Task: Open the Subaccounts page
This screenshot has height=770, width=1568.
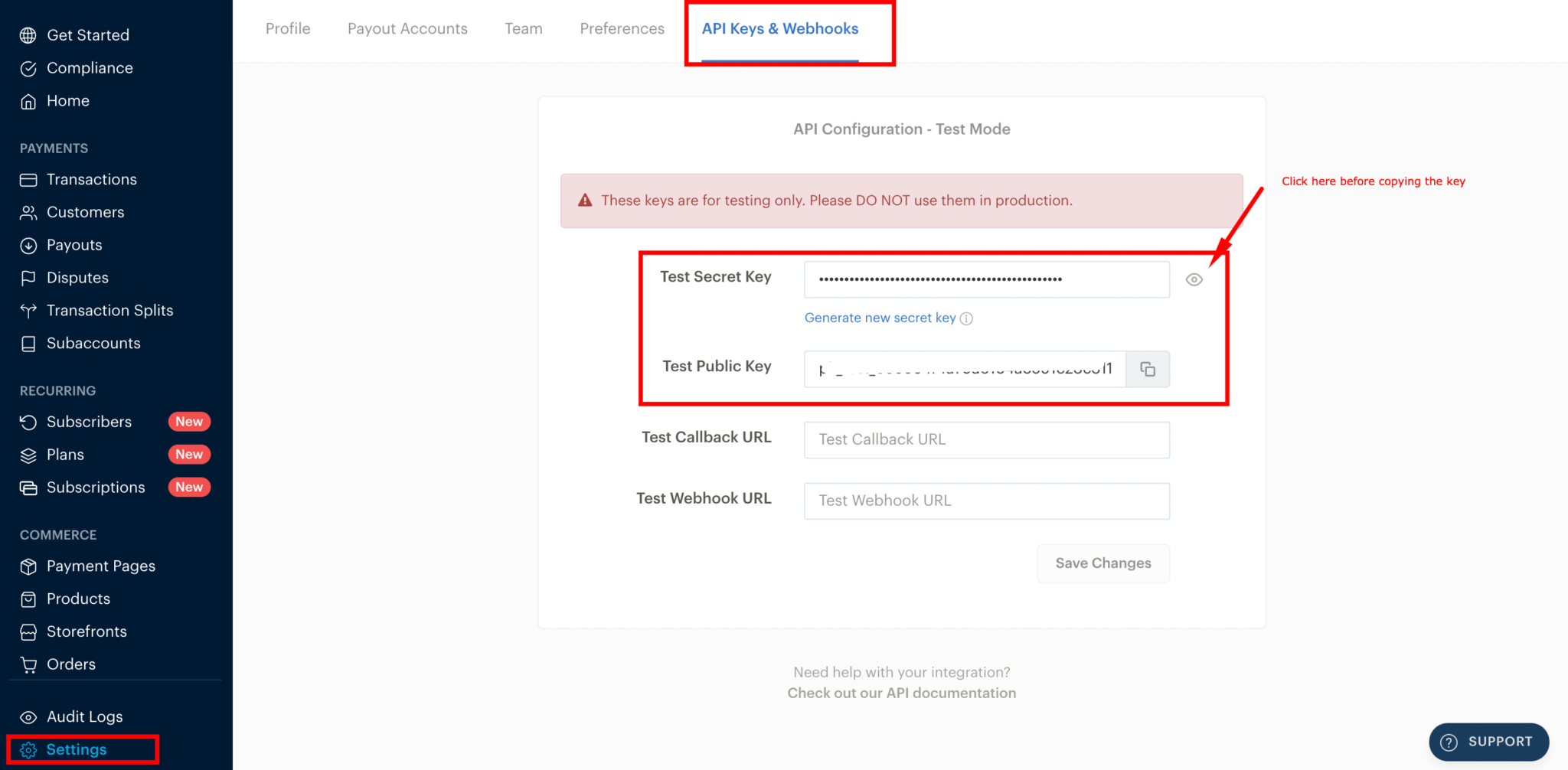Action: pyautogui.click(x=93, y=343)
